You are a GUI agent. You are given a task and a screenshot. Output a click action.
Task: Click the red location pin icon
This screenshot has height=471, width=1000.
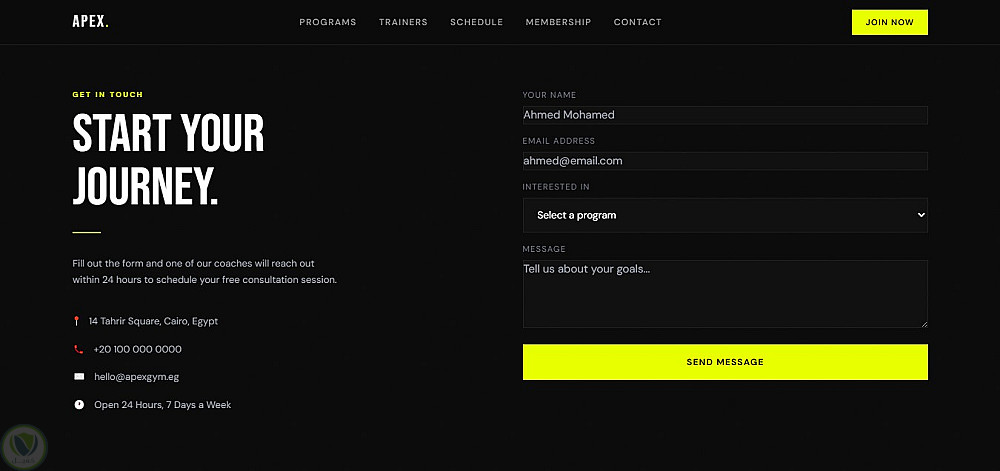pyautogui.click(x=77, y=321)
